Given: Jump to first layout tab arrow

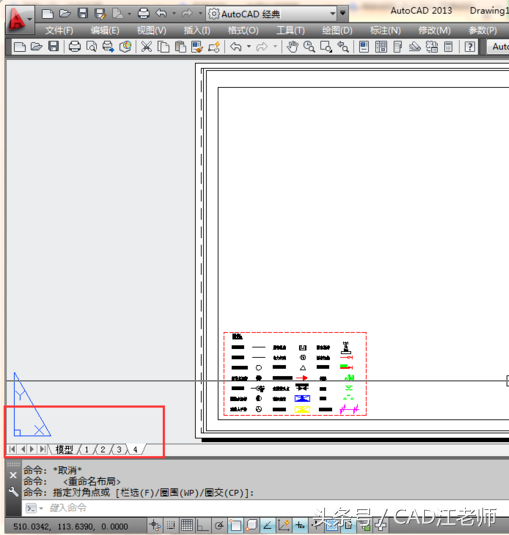Looking at the screenshot, I should click(x=12, y=449).
